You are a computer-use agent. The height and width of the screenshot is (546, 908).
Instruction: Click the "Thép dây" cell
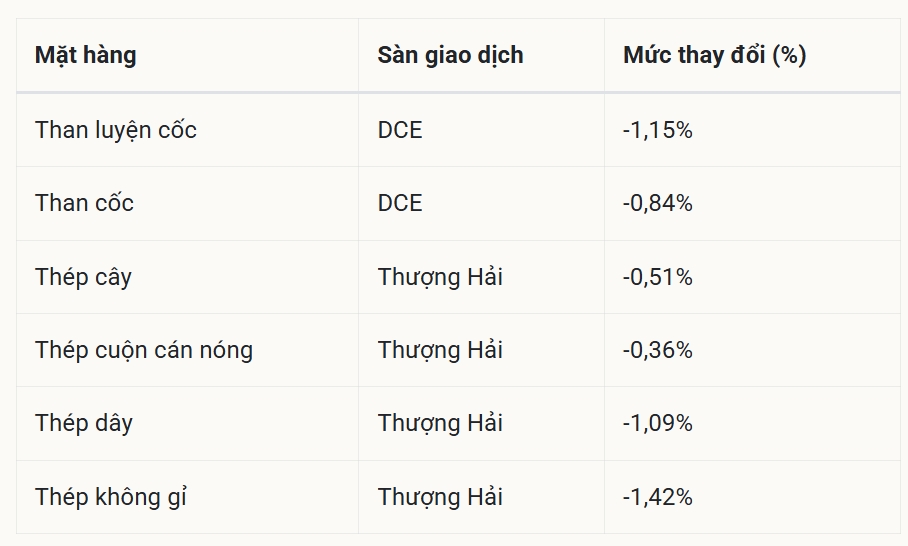(84, 423)
